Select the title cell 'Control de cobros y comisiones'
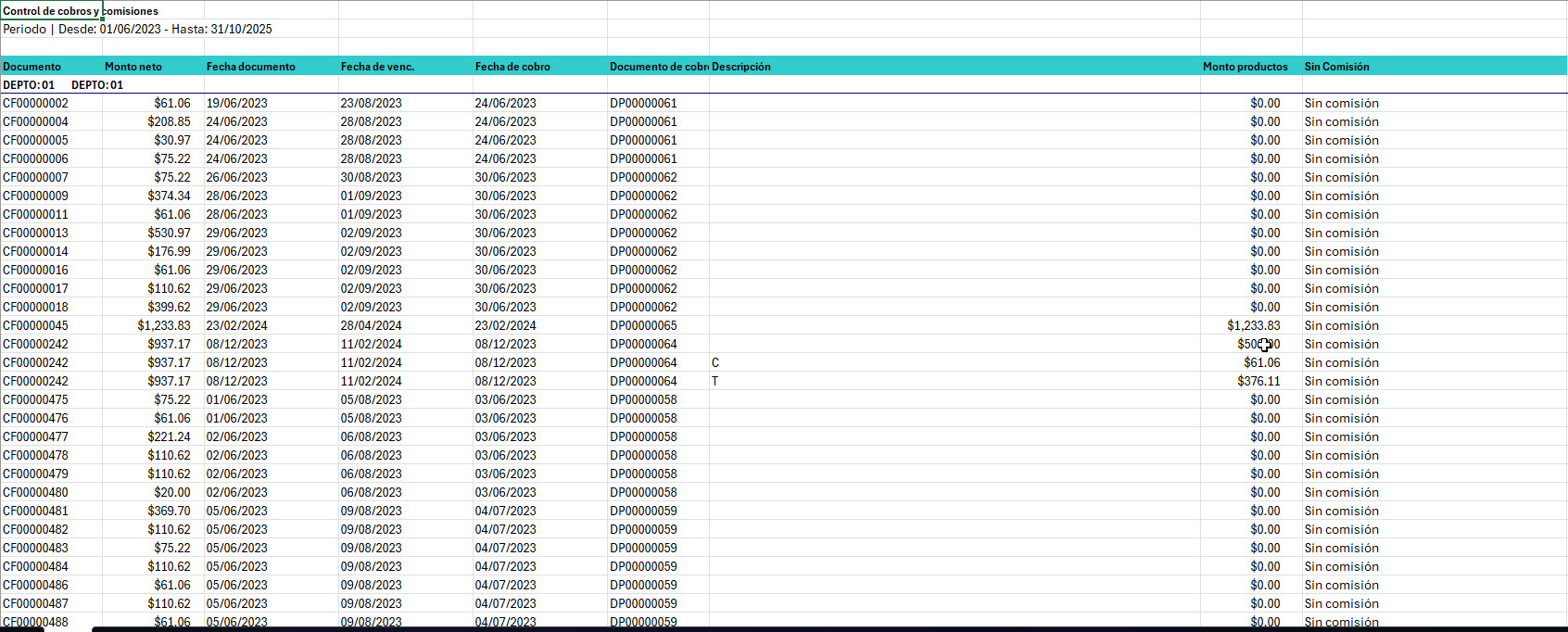The height and width of the screenshot is (632, 1568). [x=52, y=11]
